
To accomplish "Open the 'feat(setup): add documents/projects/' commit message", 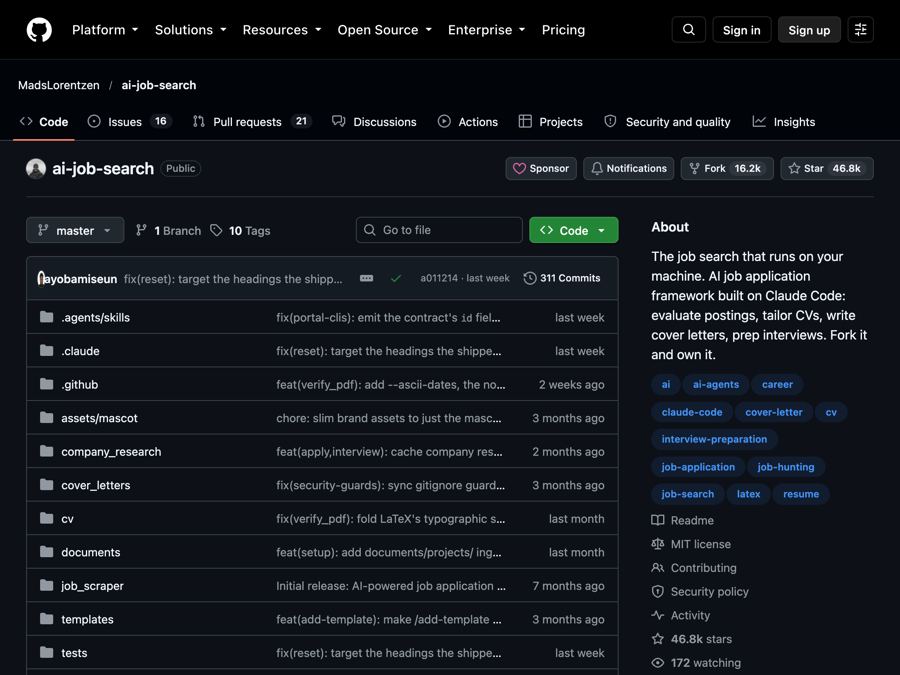I will coord(389,552).
